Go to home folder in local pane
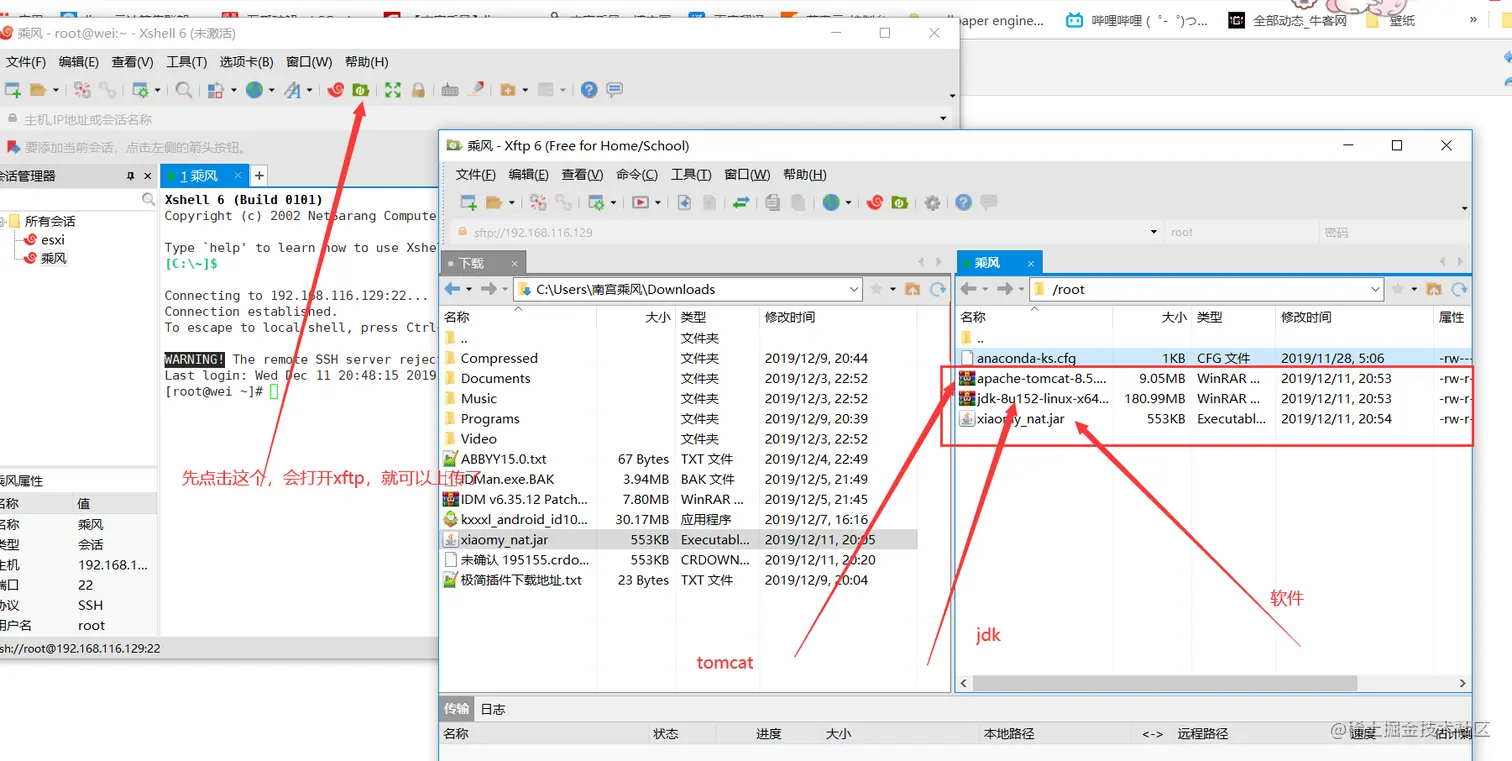 (912, 289)
